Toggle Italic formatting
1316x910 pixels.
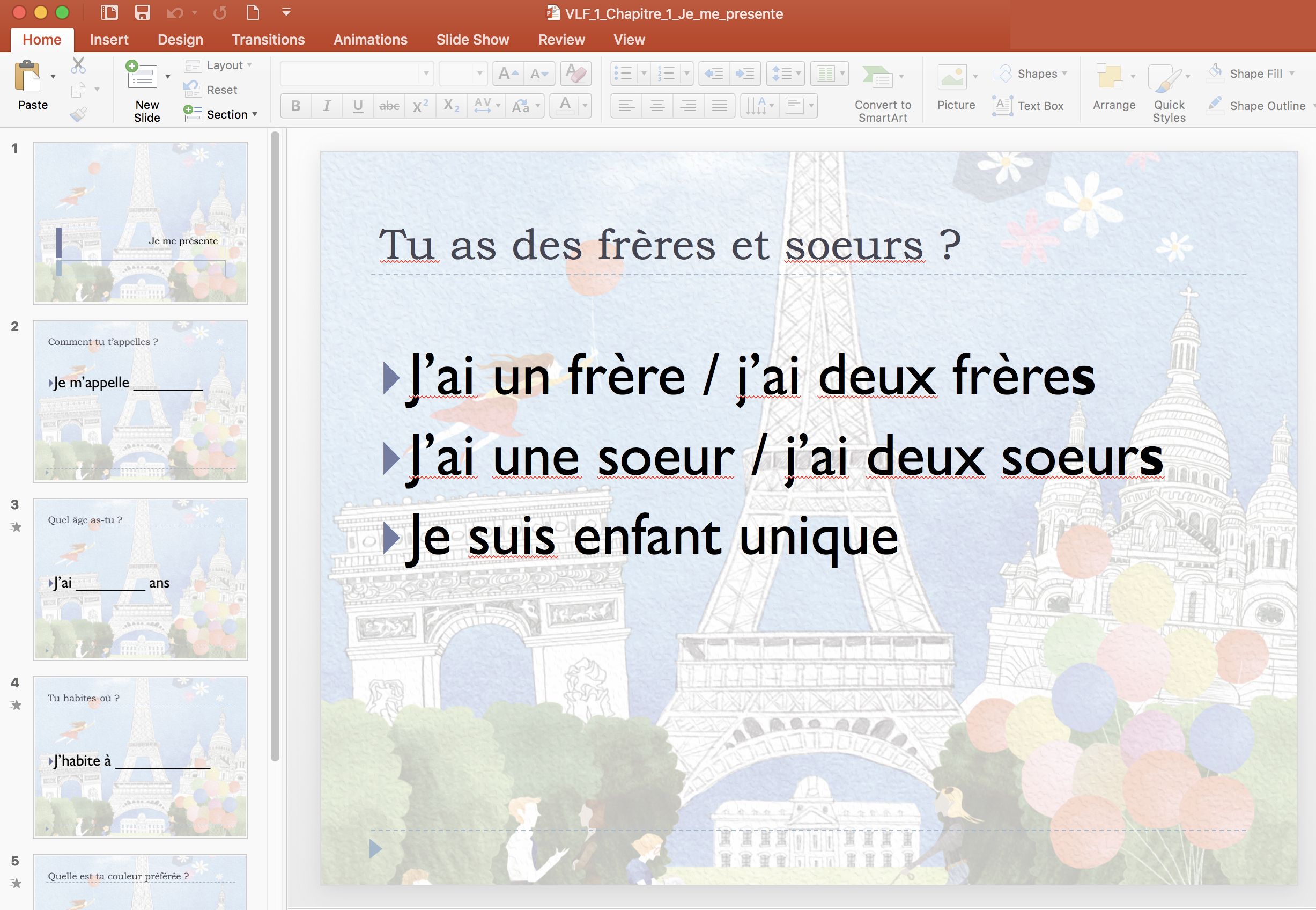pos(327,106)
